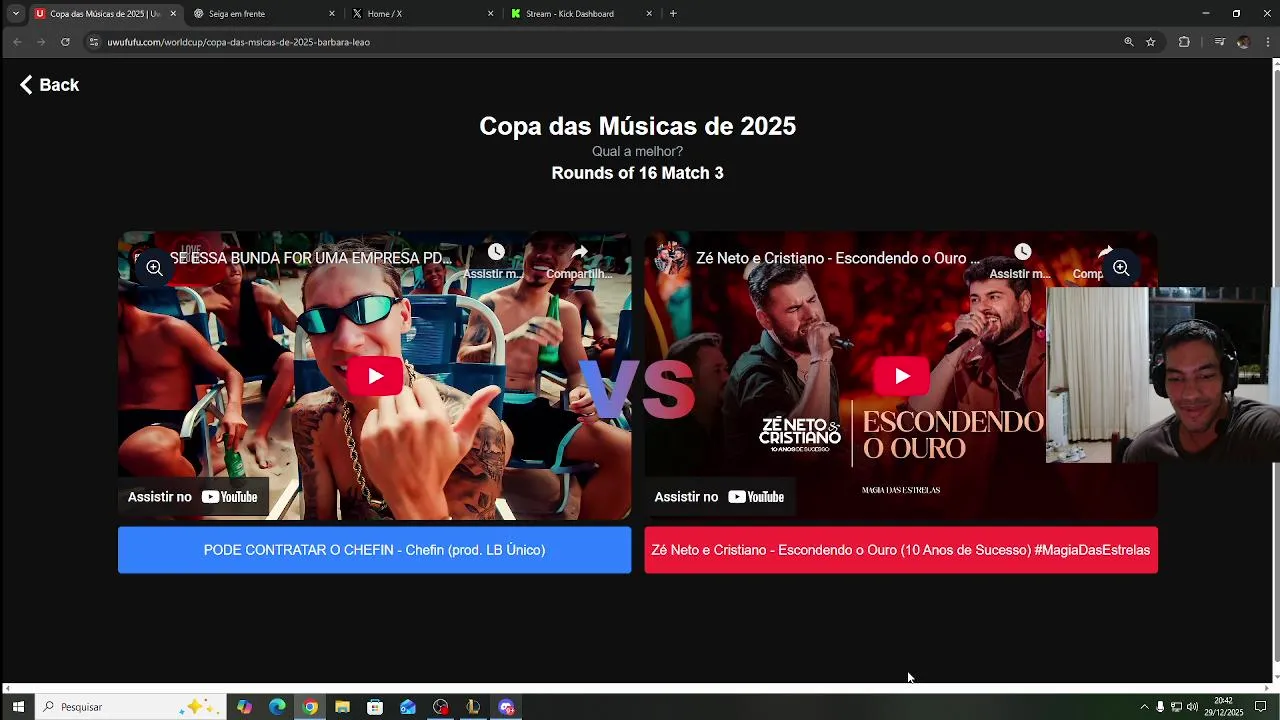This screenshot has height=720, width=1280.
Task: Open the Chrome three-dot menu
Action: coord(1268,42)
